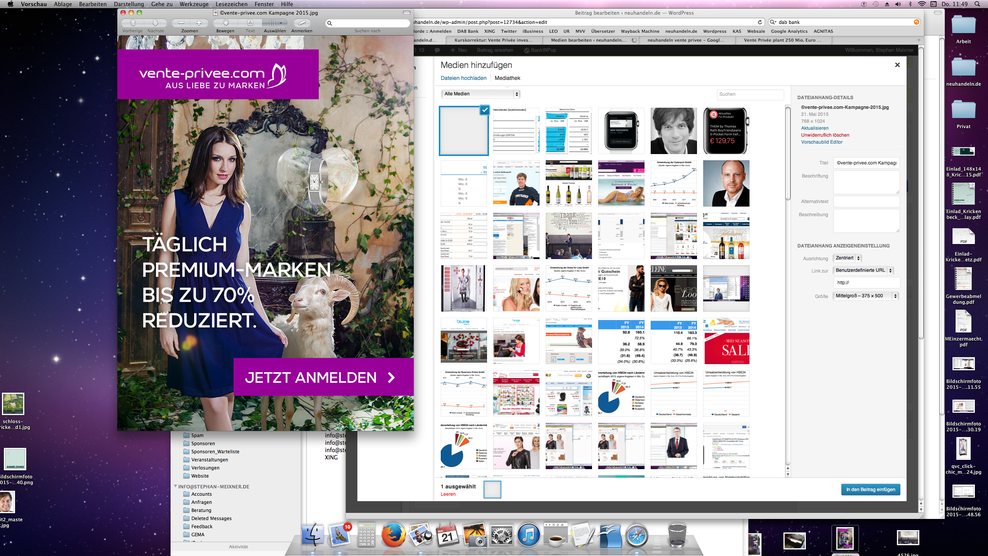The image size is (988, 556).
Task: Open iTunes in the Dock
Action: 528,535
